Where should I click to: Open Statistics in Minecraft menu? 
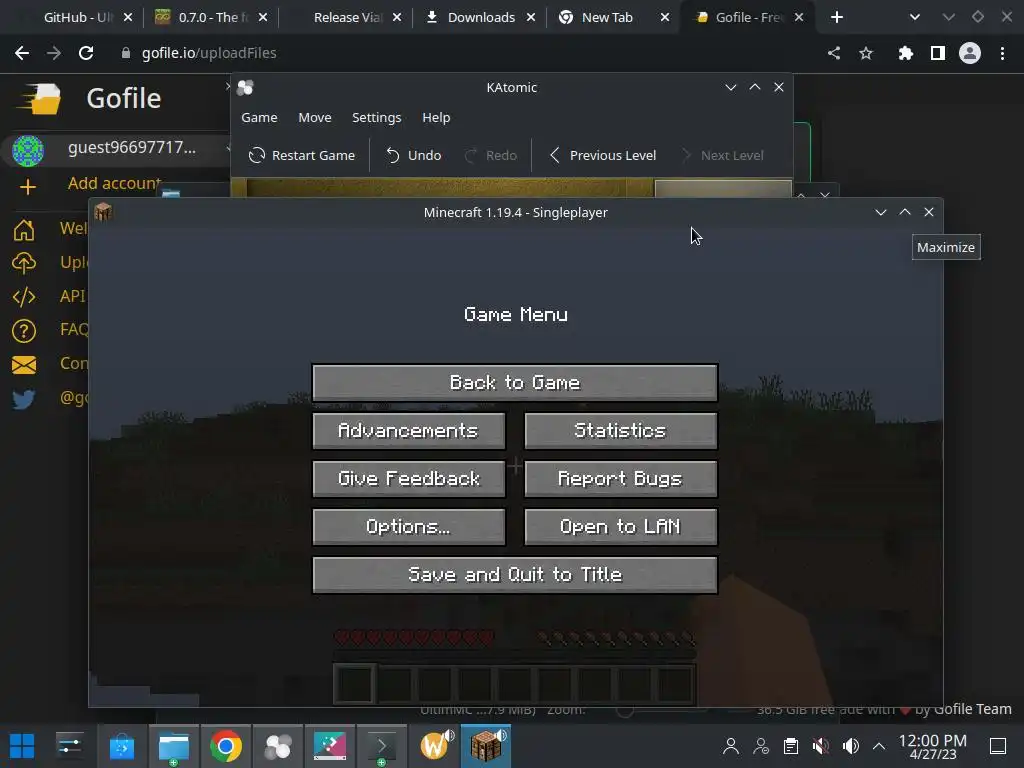620,431
